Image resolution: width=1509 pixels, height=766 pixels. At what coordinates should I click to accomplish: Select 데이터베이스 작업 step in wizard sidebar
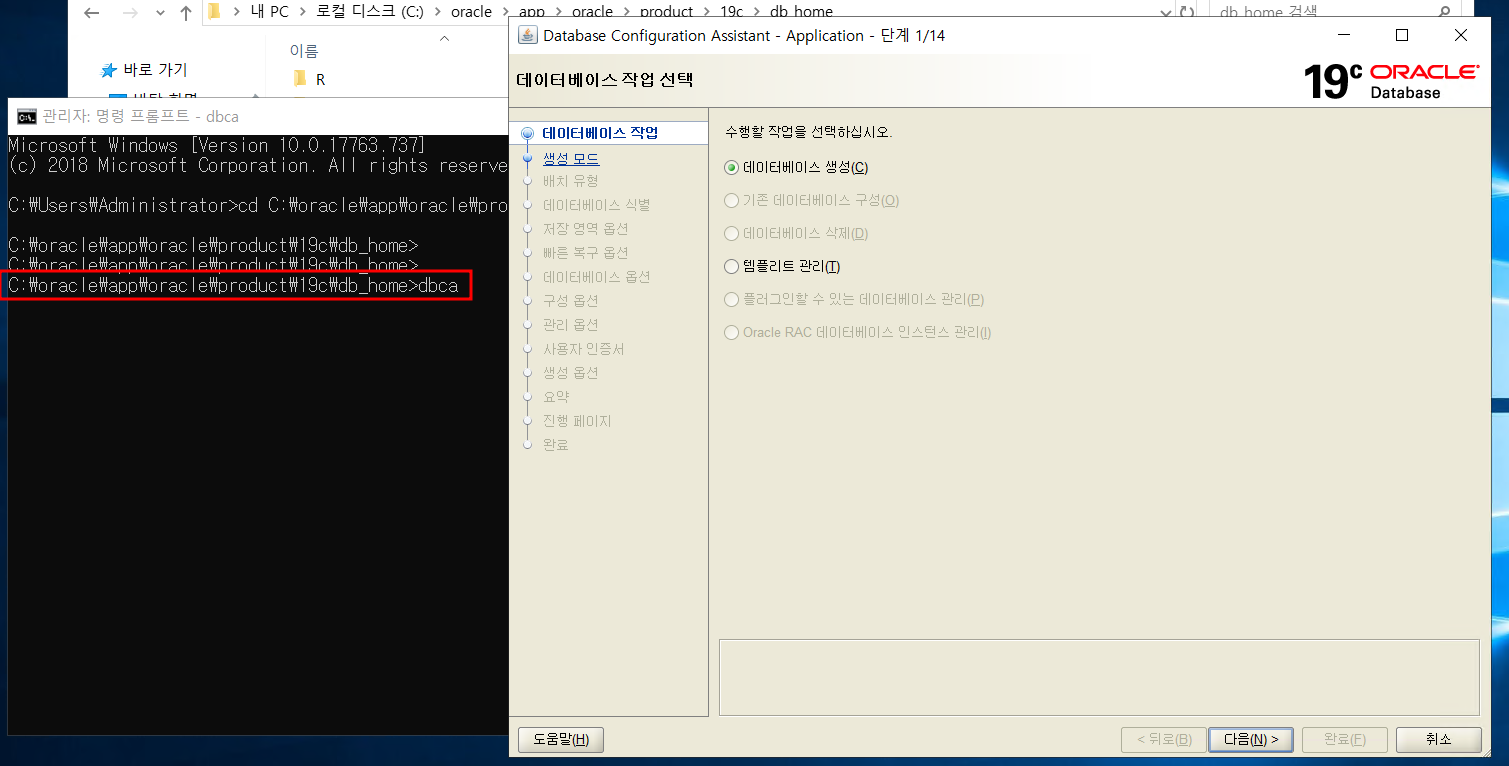click(600, 133)
